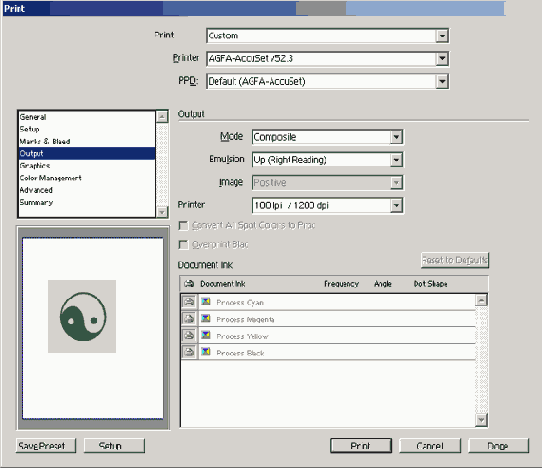542x468 pixels.
Task: Toggle printer icon for Process Black ink
Action: [189, 352]
